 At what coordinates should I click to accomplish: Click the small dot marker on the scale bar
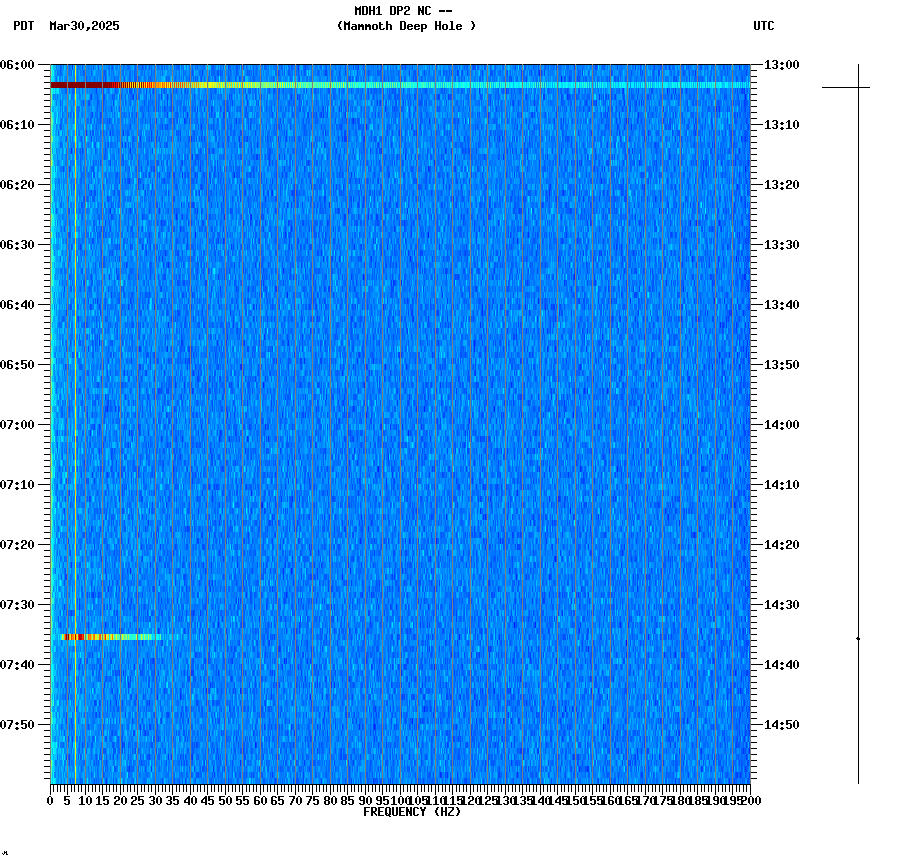858,636
